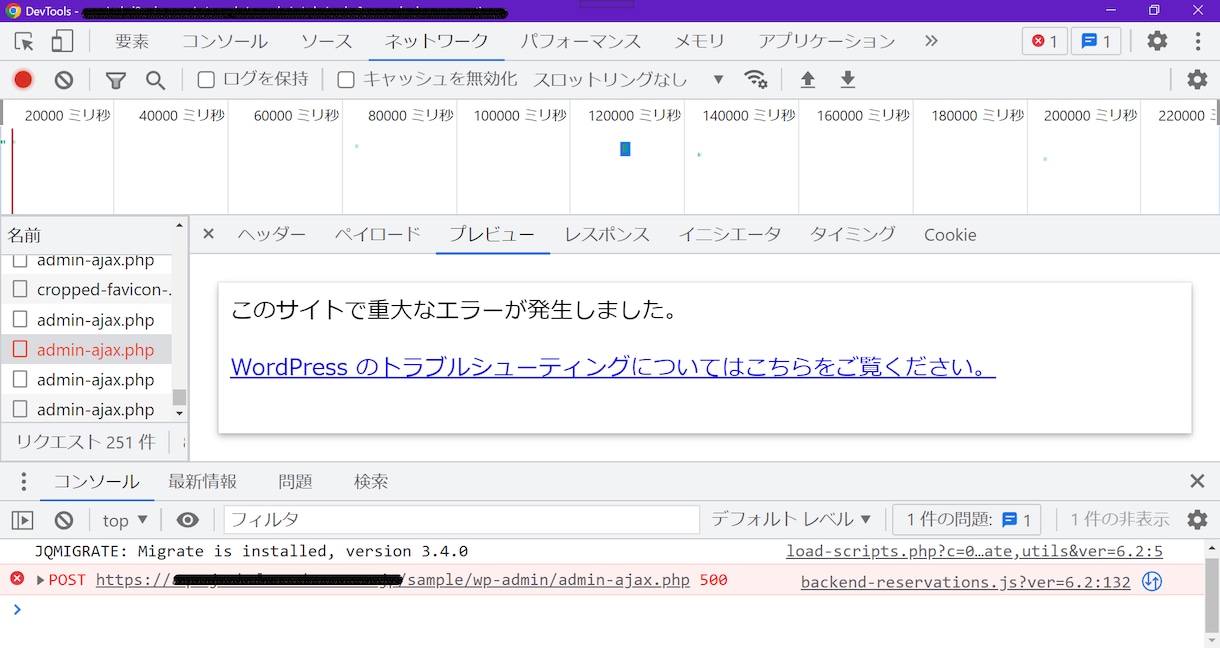Open DevTools settings gear in top bar
Image resolution: width=1220 pixels, height=648 pixels.
pos(1157,41)
